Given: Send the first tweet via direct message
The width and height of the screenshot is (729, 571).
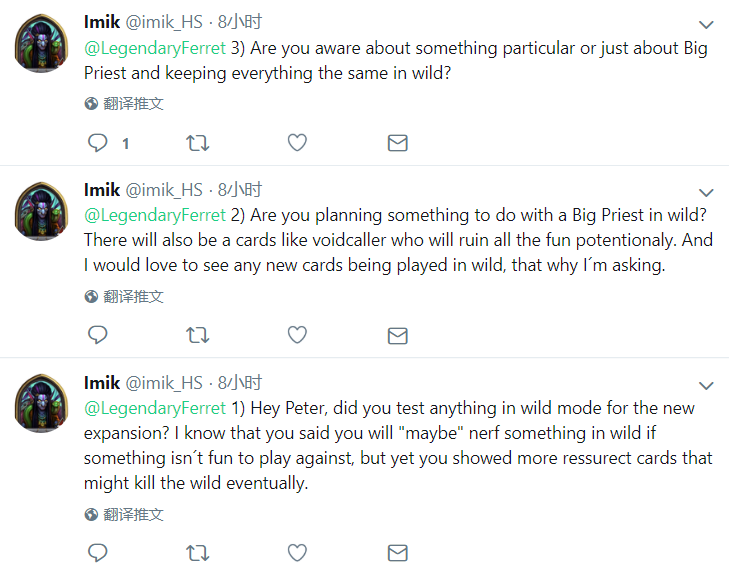Looking at the screenshot, I should click(397, 143).
